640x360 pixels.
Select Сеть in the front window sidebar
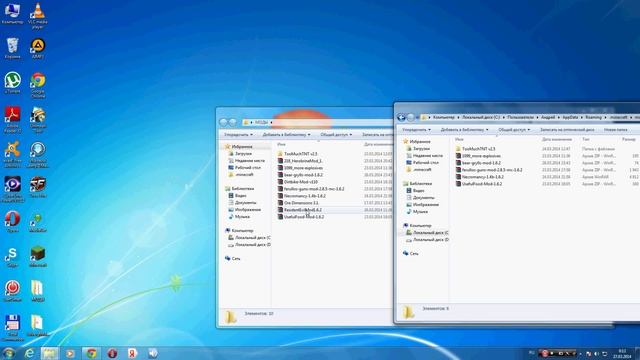click(414, 253)
